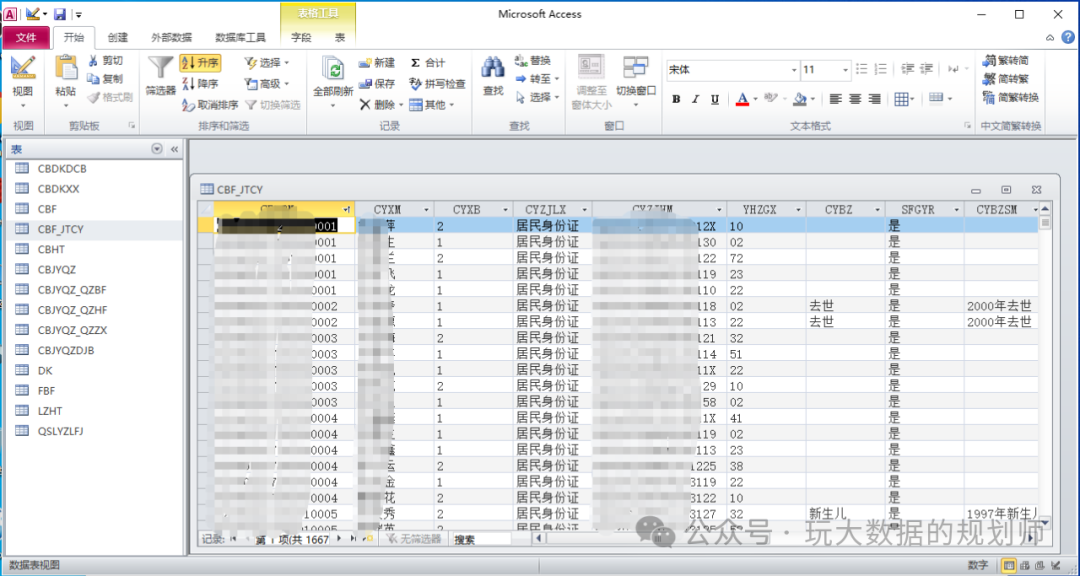1080x576 pixels.
Task: Open the LZHT table
Action: (x=94, y=411)
